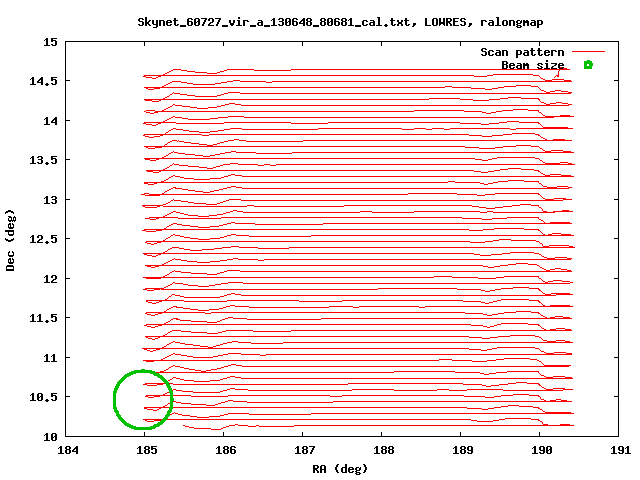The width and height of the screenshot is (640, 480).
Task: Click the y-axis tick label 15
Action: tap(50, 42)
